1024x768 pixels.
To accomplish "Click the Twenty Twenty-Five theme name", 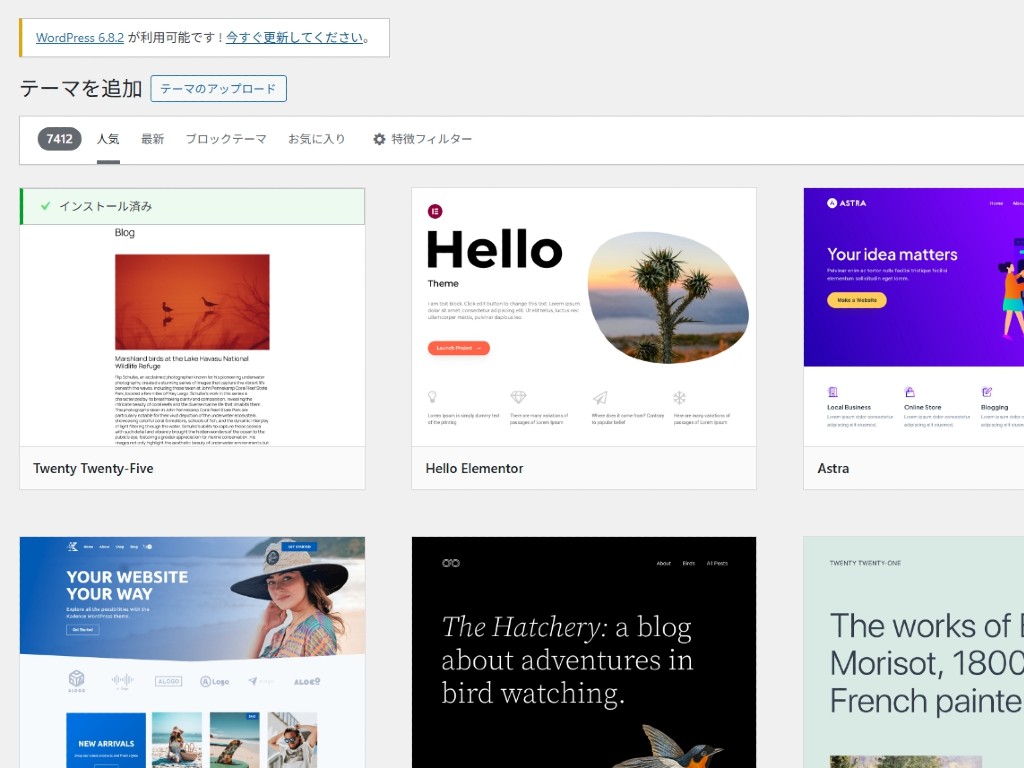I will click(93, 468).
